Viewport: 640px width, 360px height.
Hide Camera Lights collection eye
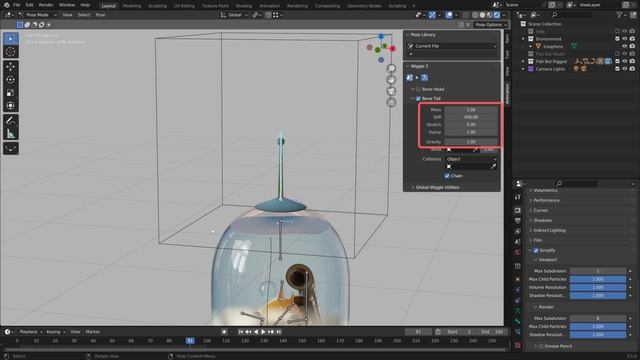624,69
